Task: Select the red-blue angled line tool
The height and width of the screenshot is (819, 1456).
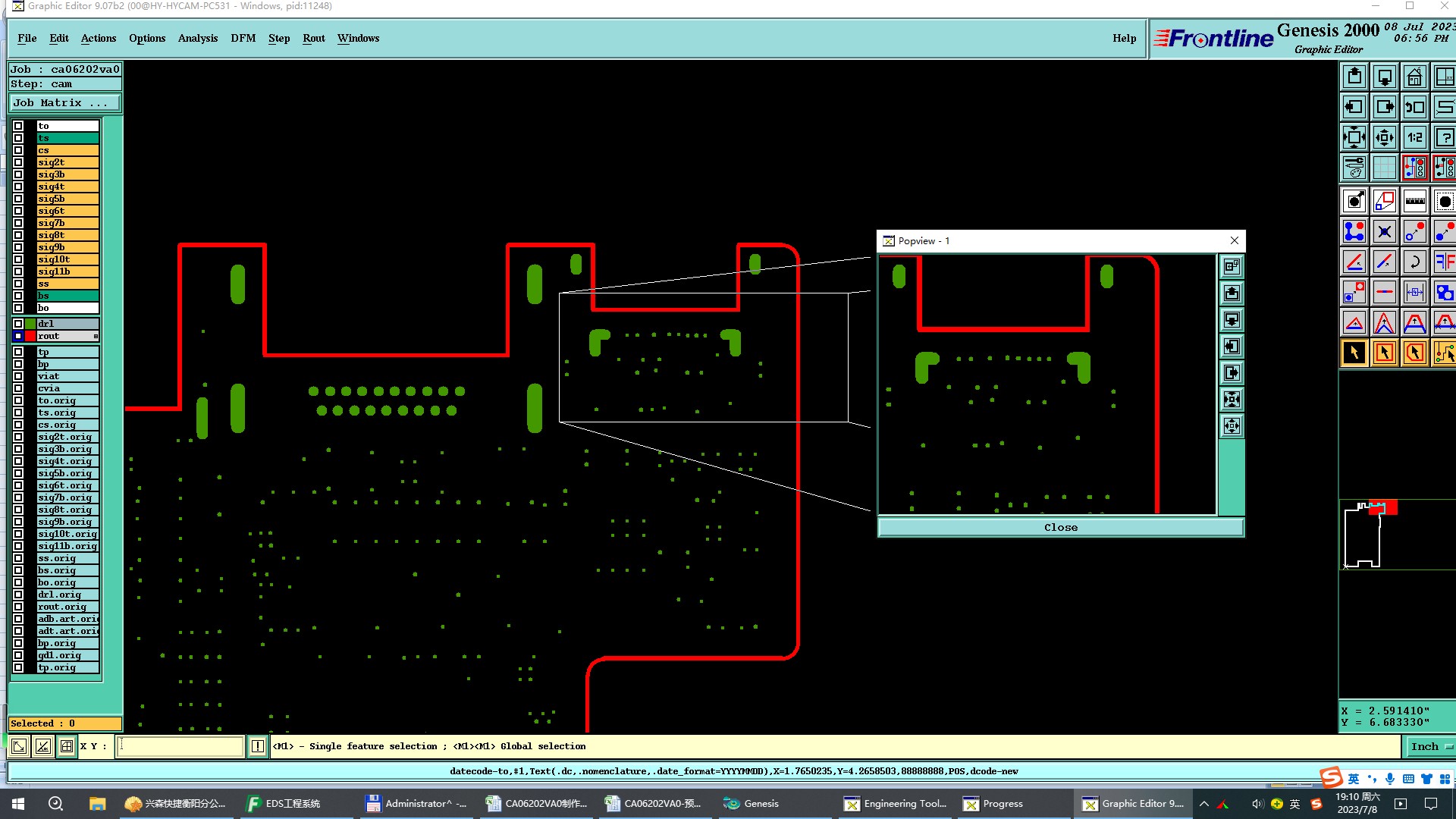Action: [1354, 262]
